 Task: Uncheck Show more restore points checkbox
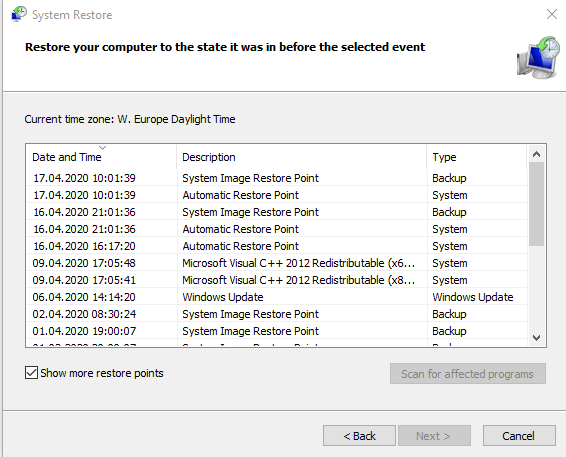point(31,373)
